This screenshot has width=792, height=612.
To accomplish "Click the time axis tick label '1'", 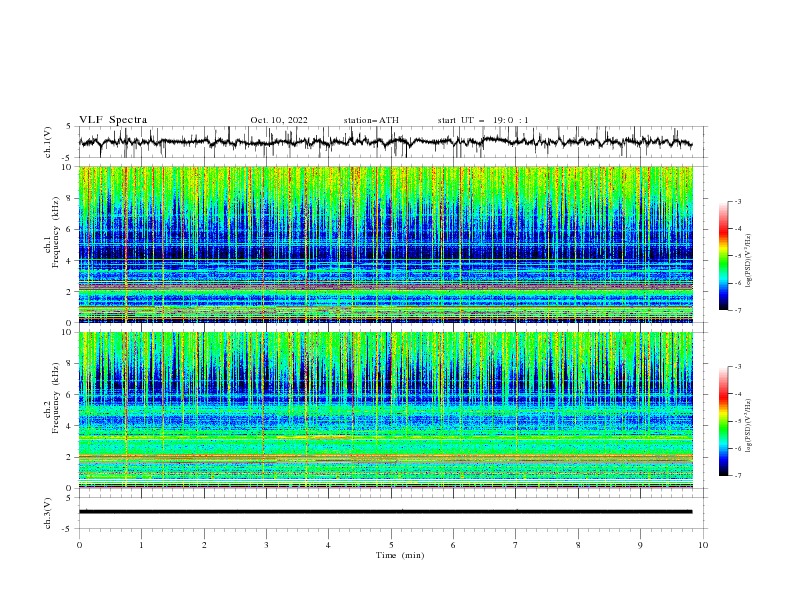I will pos(141,545).
